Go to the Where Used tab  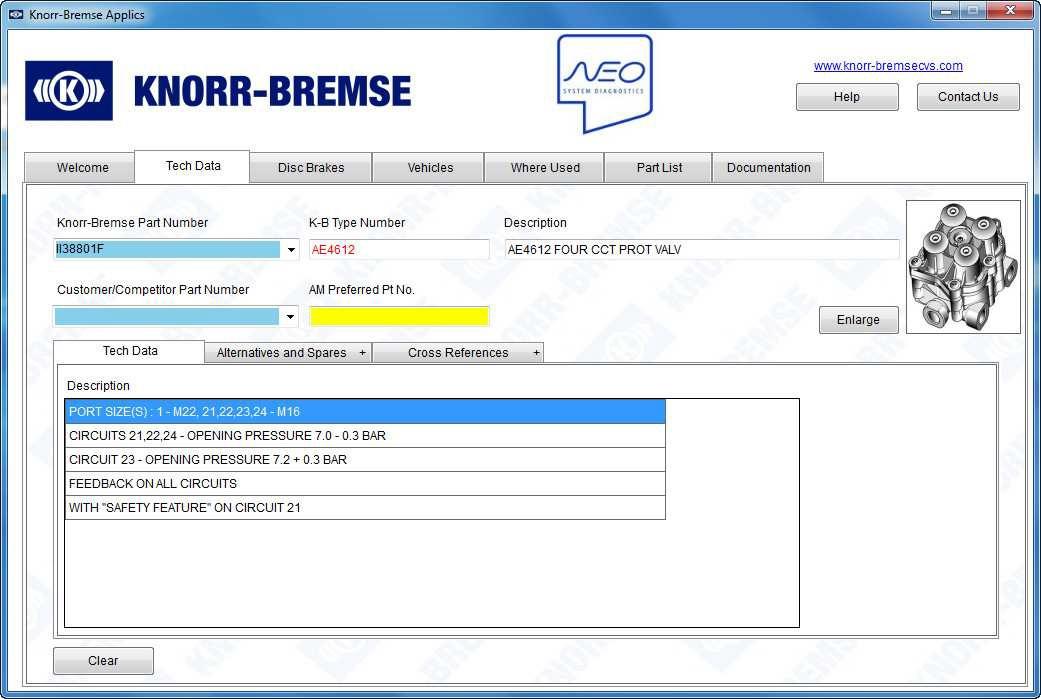tap(545, 167)
